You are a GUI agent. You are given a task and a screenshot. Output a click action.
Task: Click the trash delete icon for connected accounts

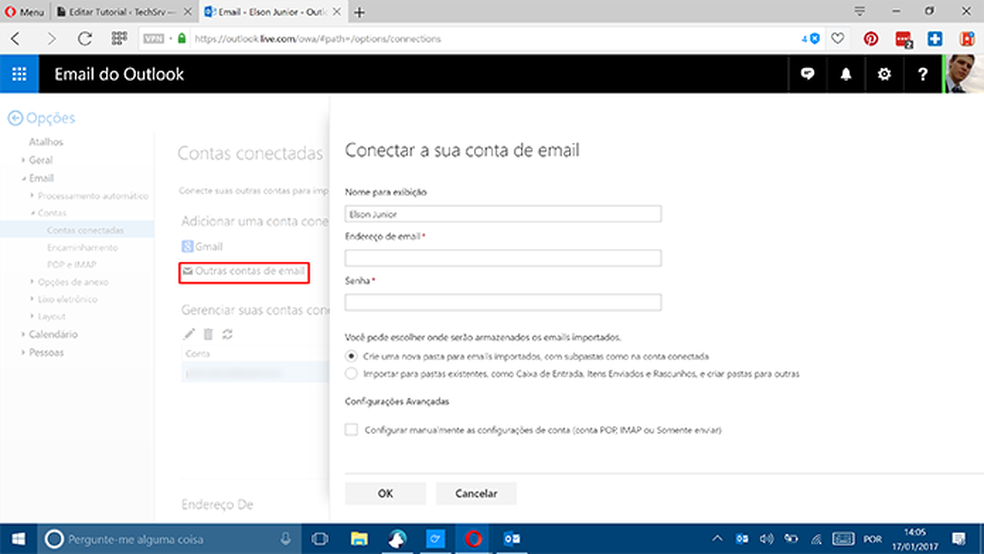tap(208, 334)
